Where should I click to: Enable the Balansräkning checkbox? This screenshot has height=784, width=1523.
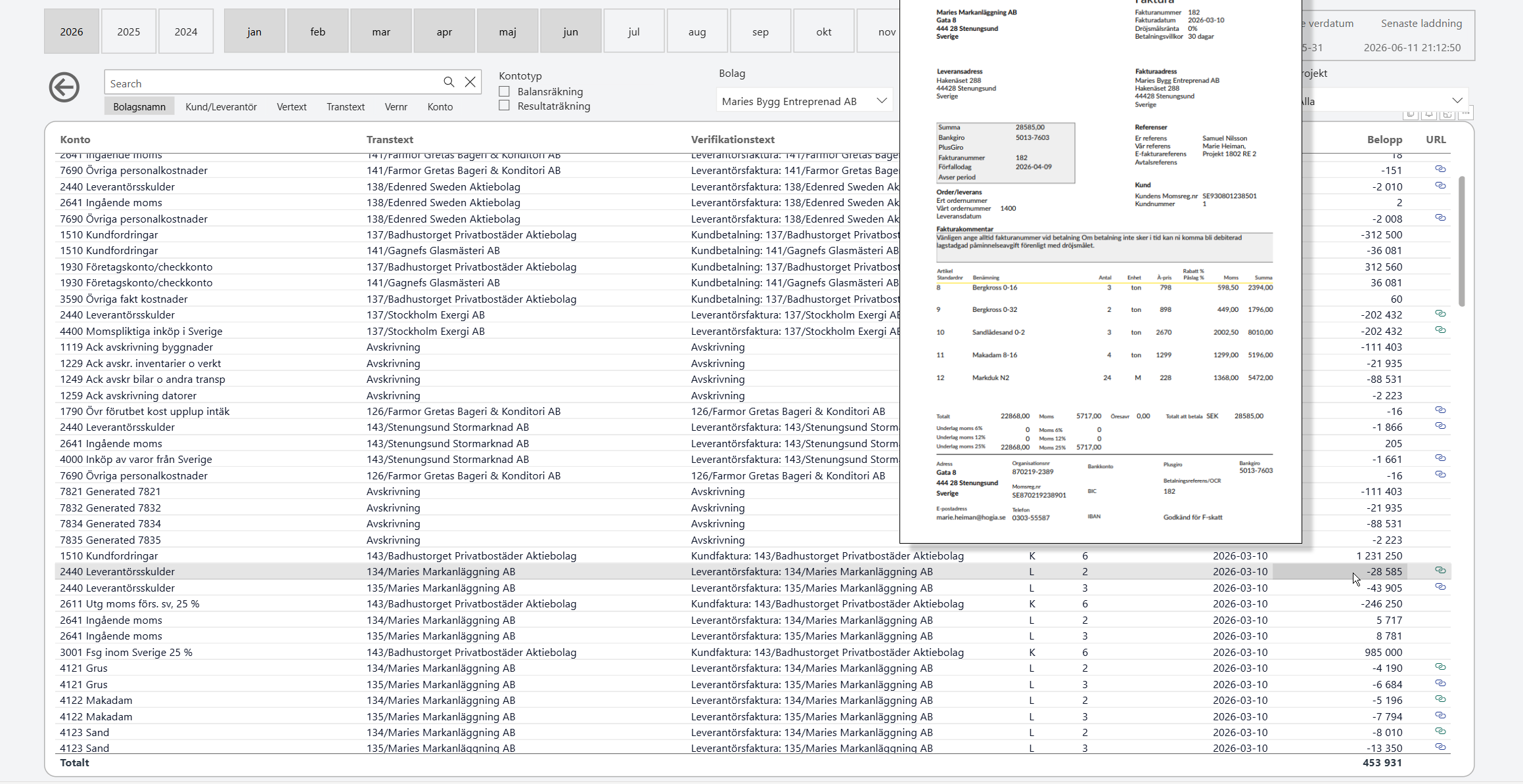[x=505, y=91]
